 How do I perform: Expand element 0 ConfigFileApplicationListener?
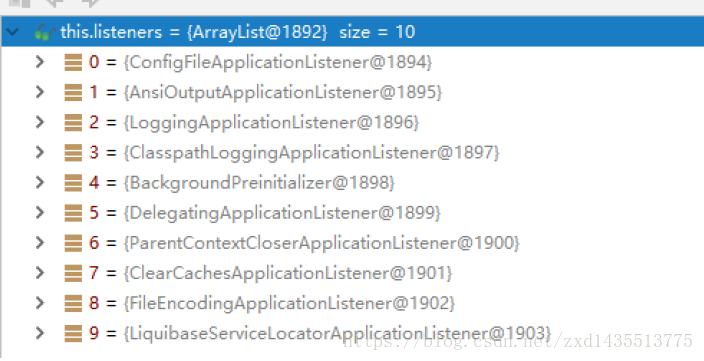(x=40, y=62)
